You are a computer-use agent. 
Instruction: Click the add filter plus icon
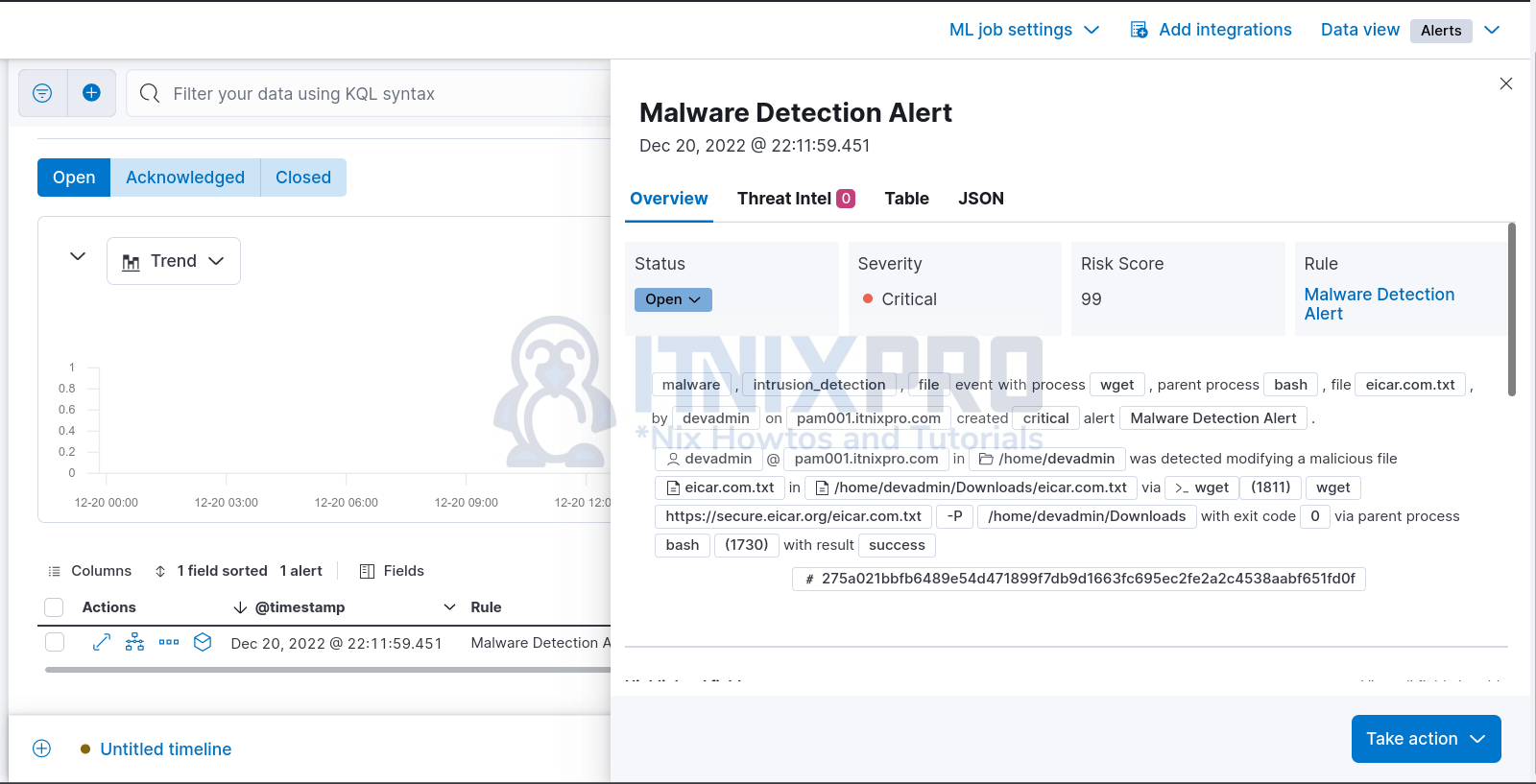pos(91,93)
